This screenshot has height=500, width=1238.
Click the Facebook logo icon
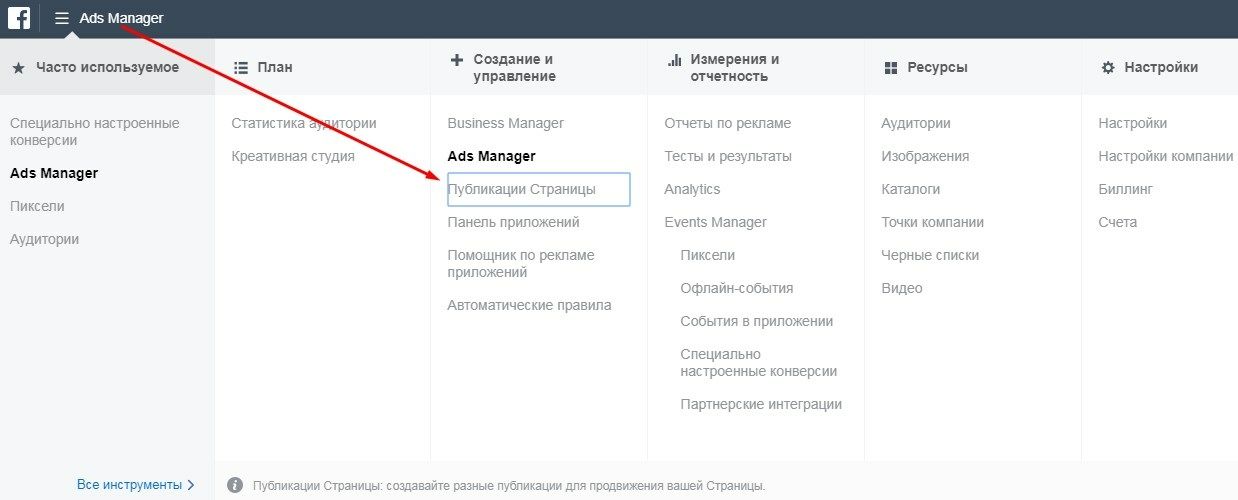coord(19,18)
